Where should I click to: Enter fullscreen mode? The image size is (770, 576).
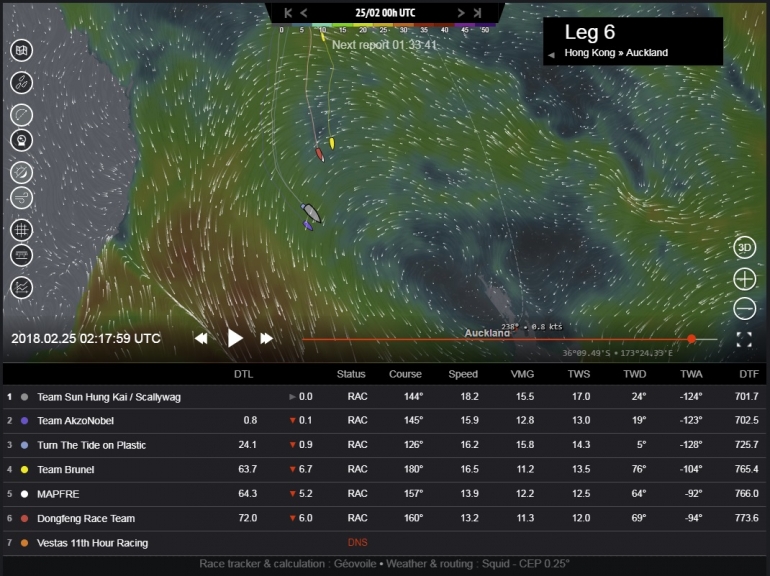click(x=744, y=339)
